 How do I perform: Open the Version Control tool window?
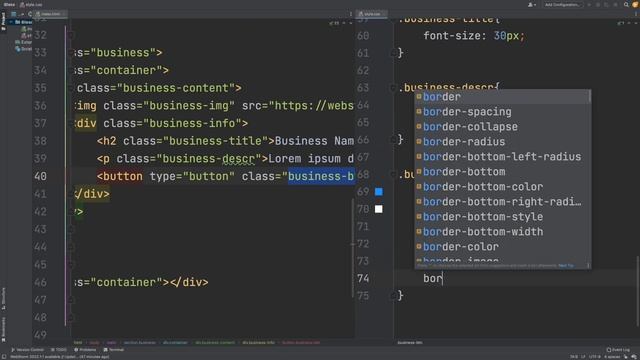[x=27, y=350]
